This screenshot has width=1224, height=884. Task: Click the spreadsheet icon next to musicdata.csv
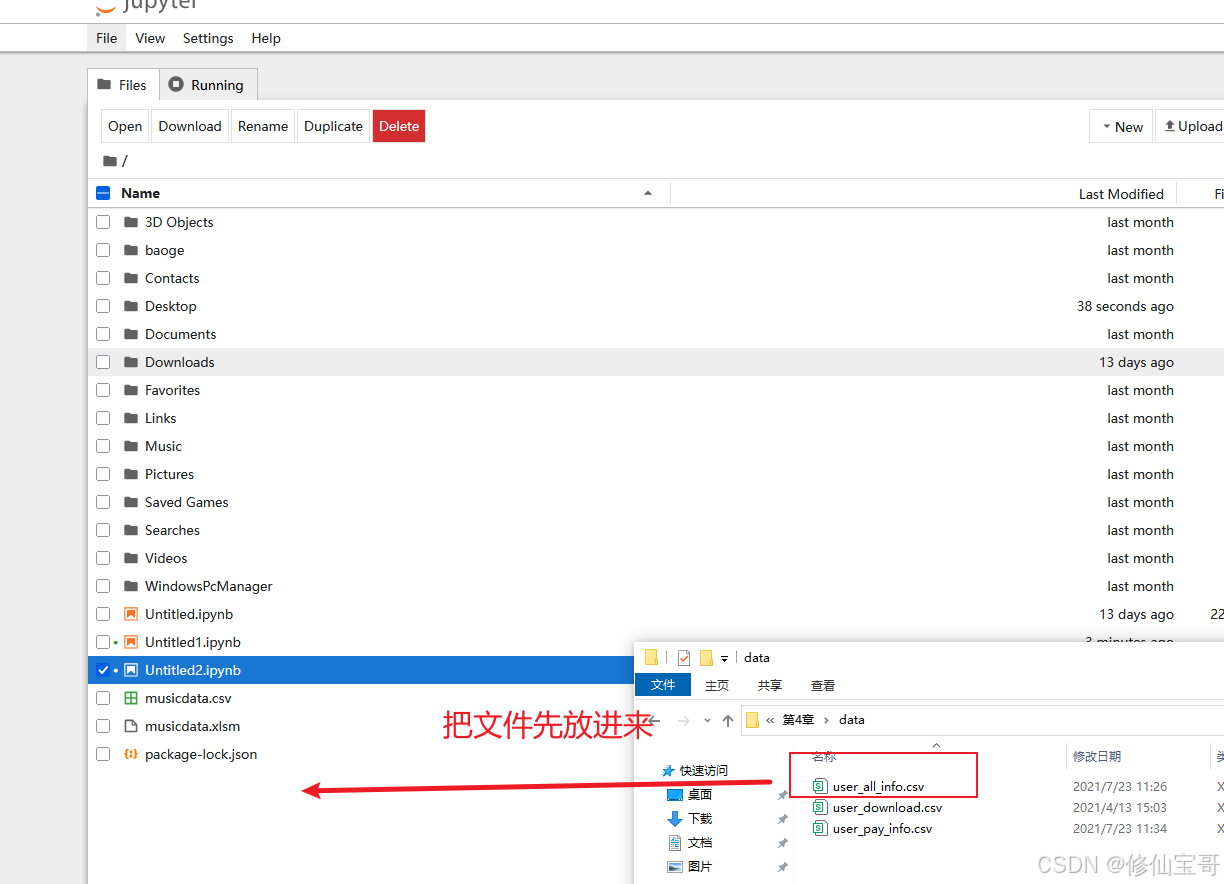pos(131,698)
